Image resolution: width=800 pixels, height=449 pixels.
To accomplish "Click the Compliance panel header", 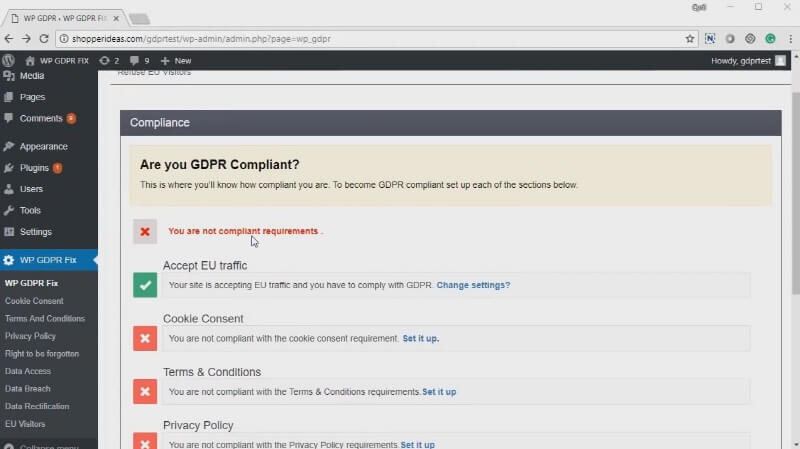I will pos(451,123).
